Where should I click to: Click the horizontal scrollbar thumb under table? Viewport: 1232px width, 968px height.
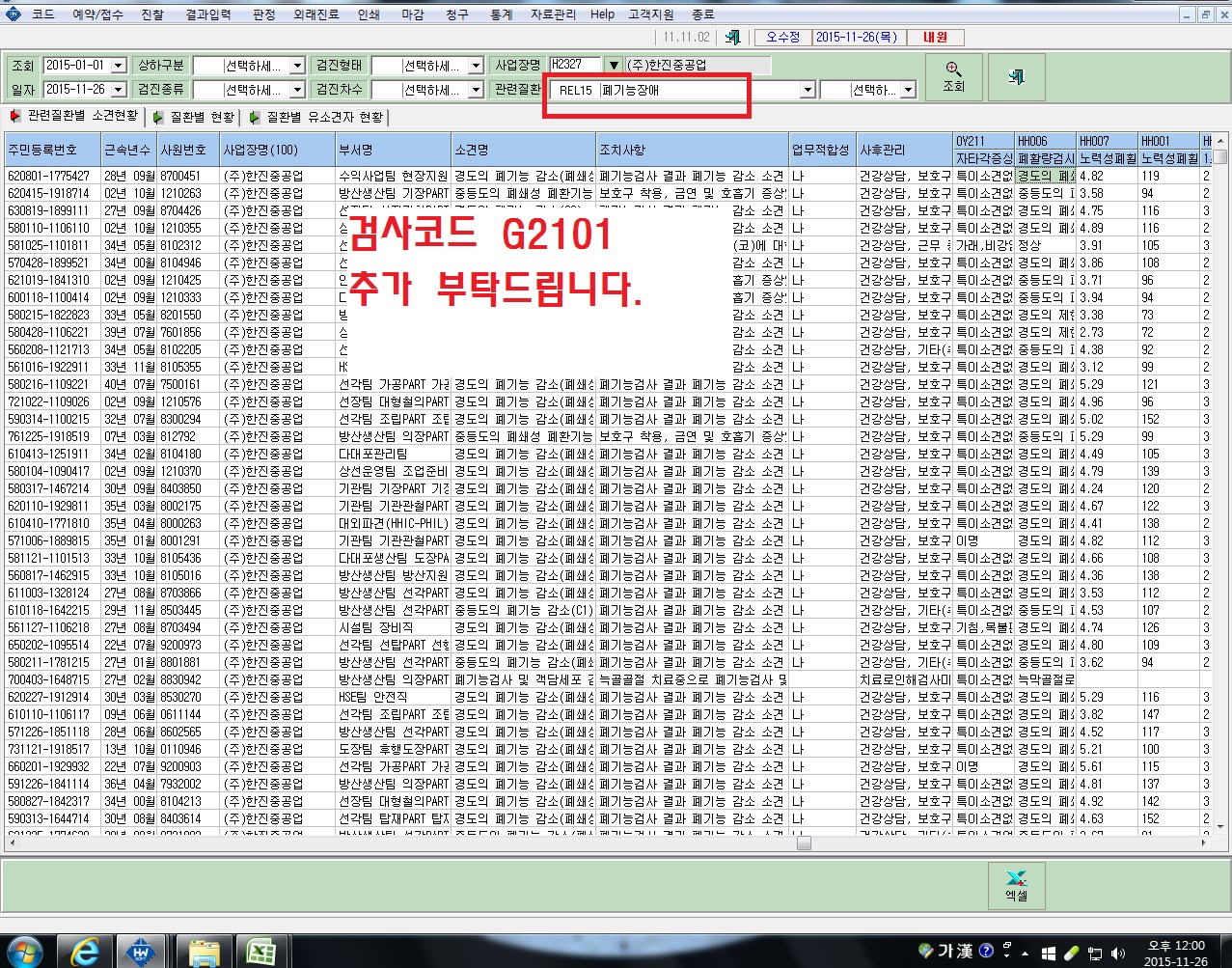[804, 843]
